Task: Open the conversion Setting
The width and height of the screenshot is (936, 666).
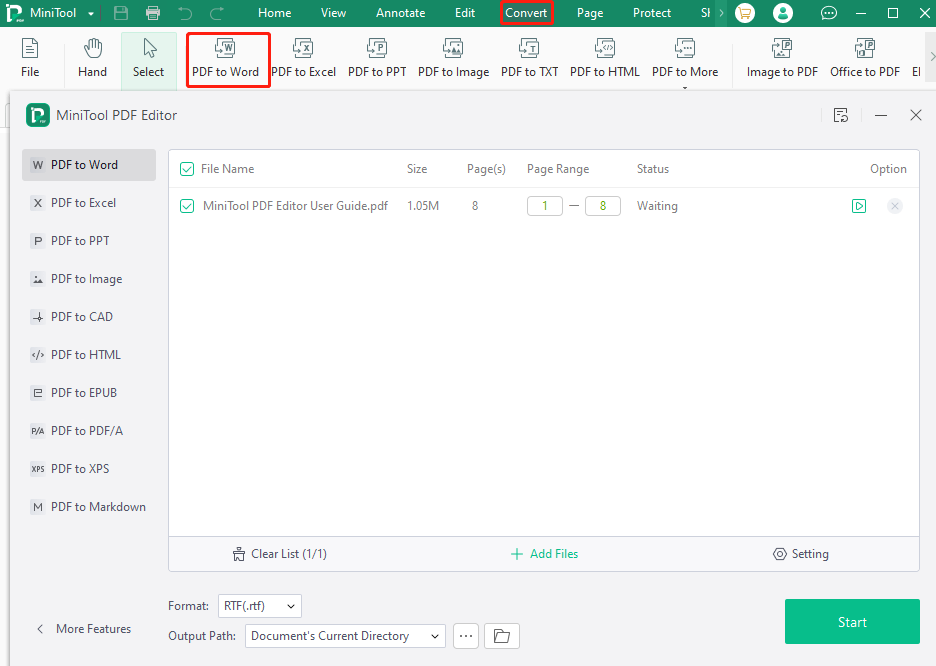Action: (800, 554)
